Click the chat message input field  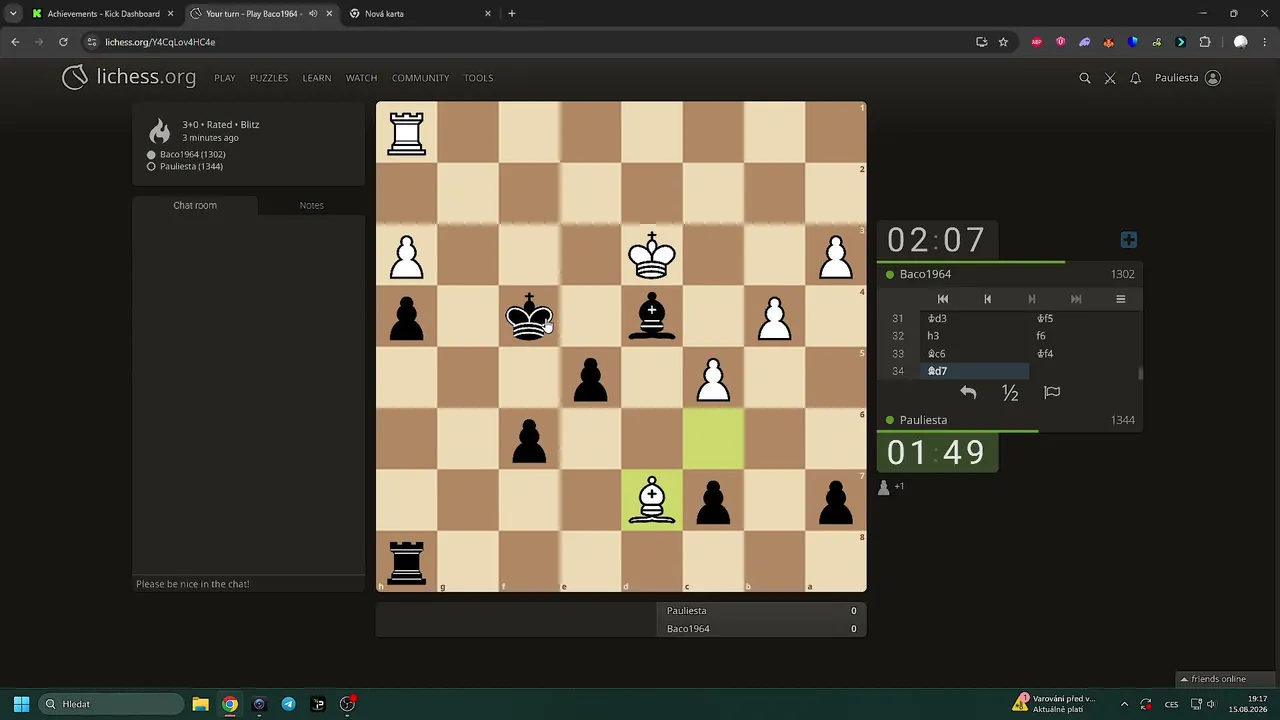coord(249,584)
